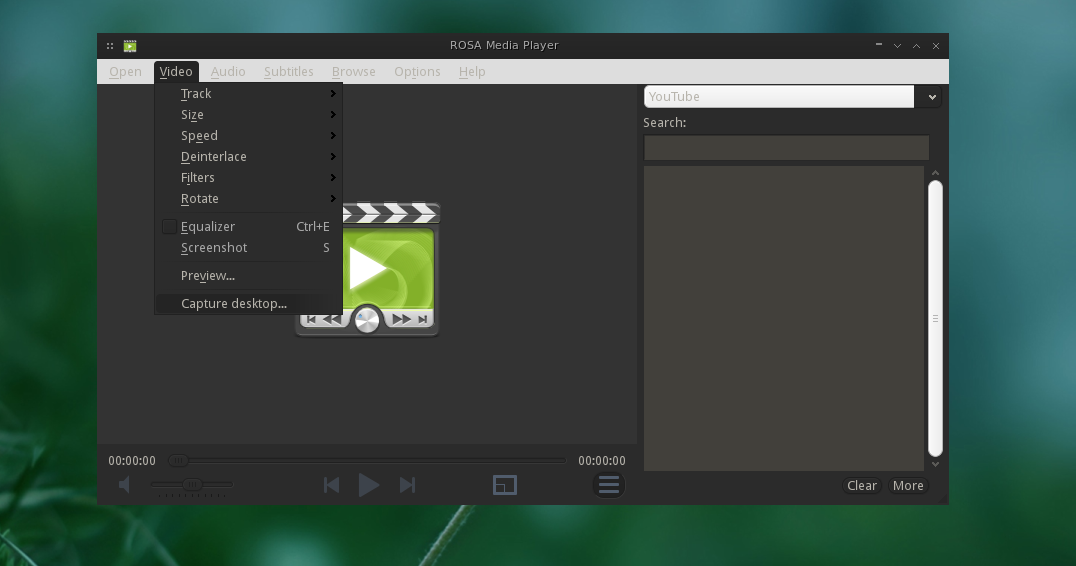Expand the Rotate submenu
This screenshot has height=566, width=1076.
[248, 198]
